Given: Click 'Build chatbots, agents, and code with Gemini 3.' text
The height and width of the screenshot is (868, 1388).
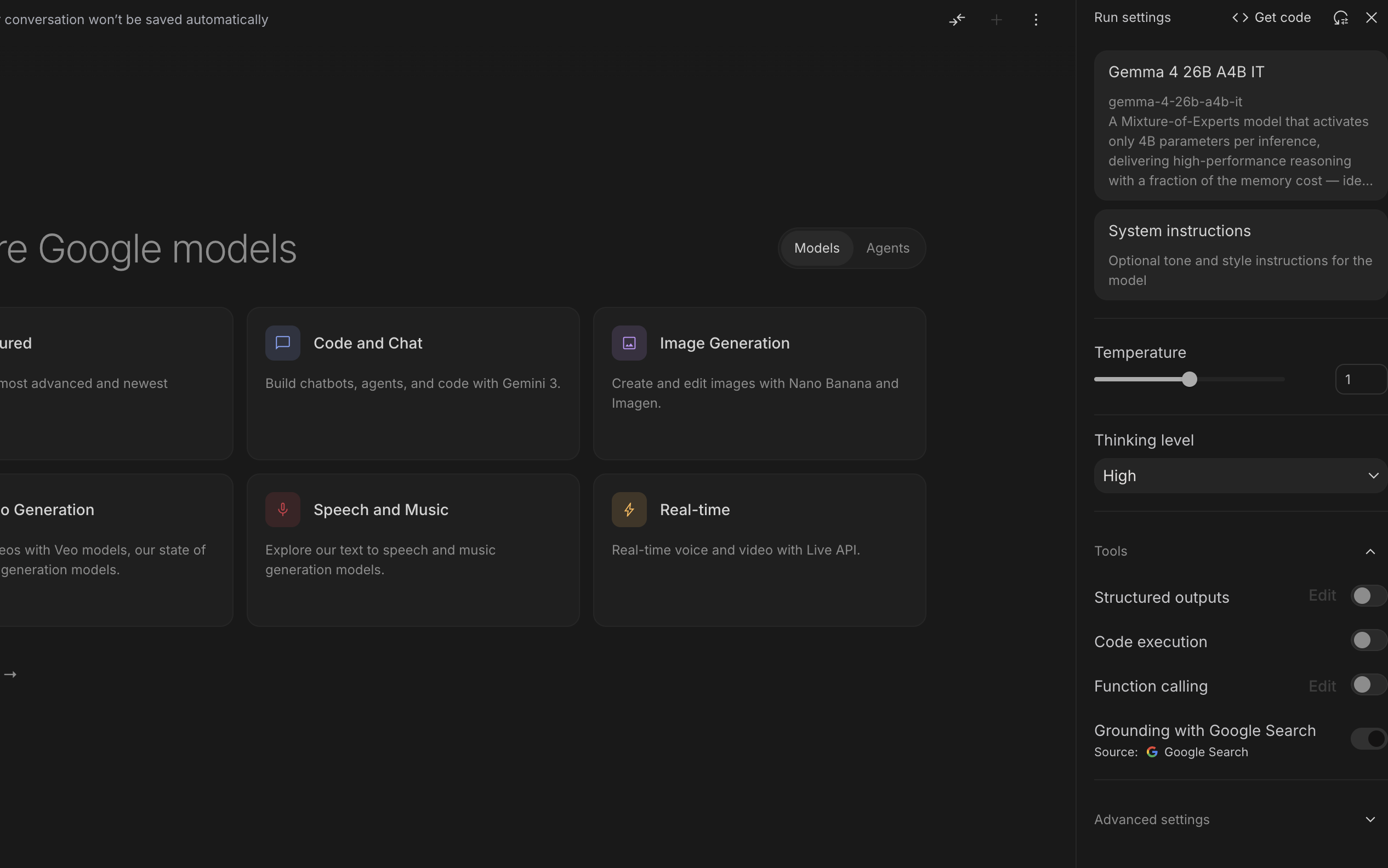Looking at the screenshot, I should [413, 384].
